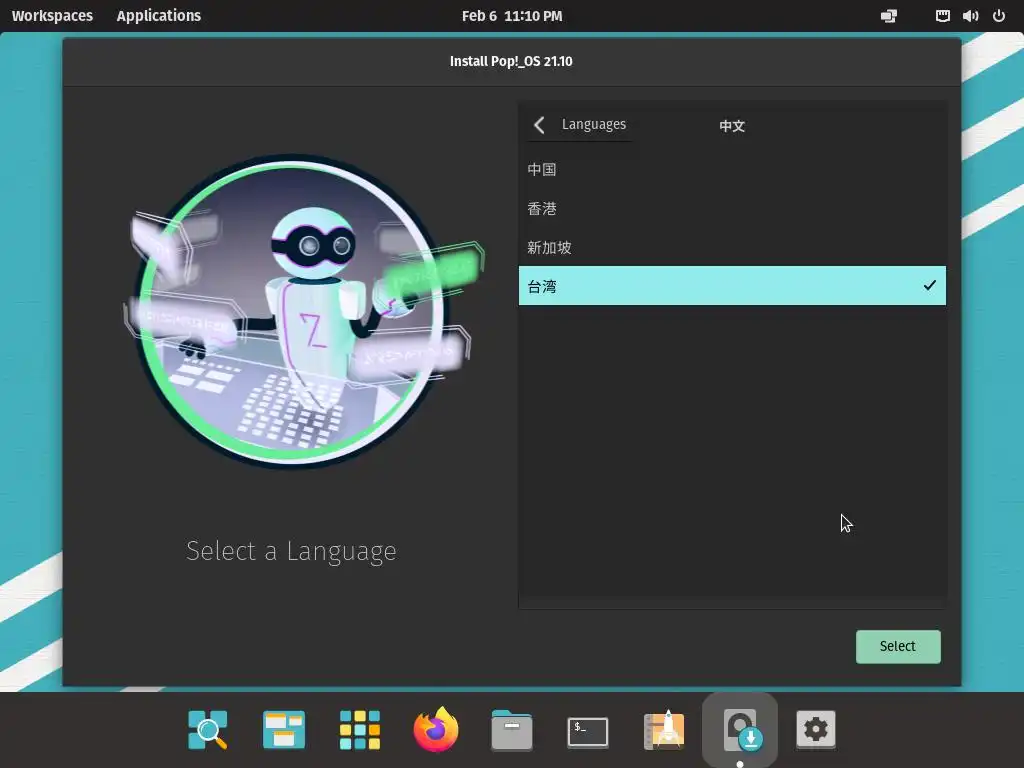The height and width of the screenshot is (768, 1024).
Task: Go back using the Languages arrow
Action: point(539,125)
